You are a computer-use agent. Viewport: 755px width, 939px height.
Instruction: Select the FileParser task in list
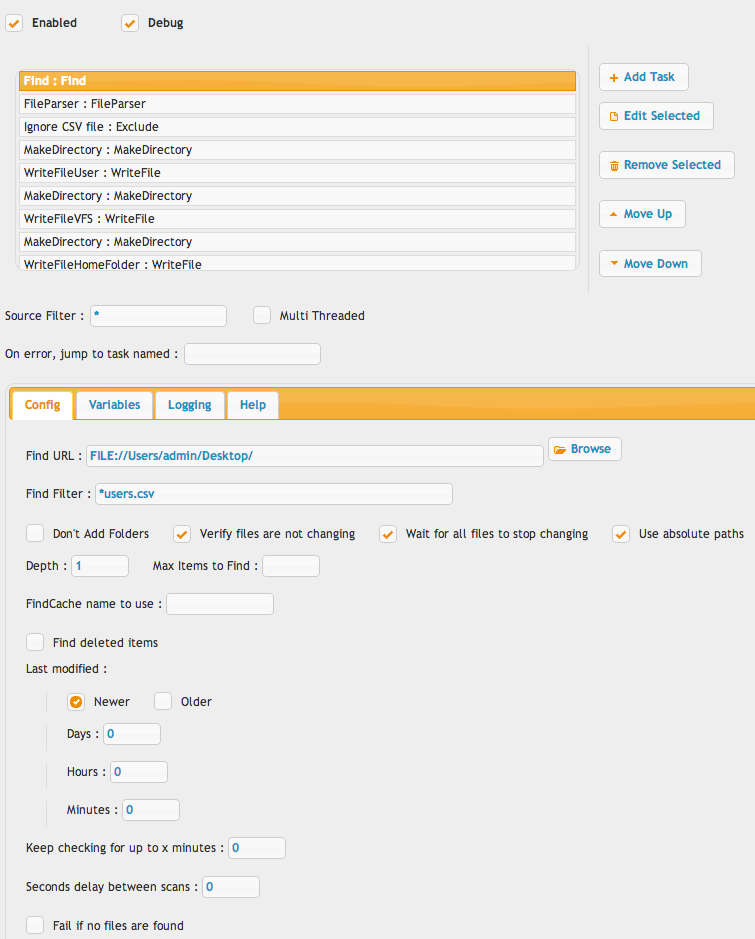pyautogui.click(x=297, y=104)
